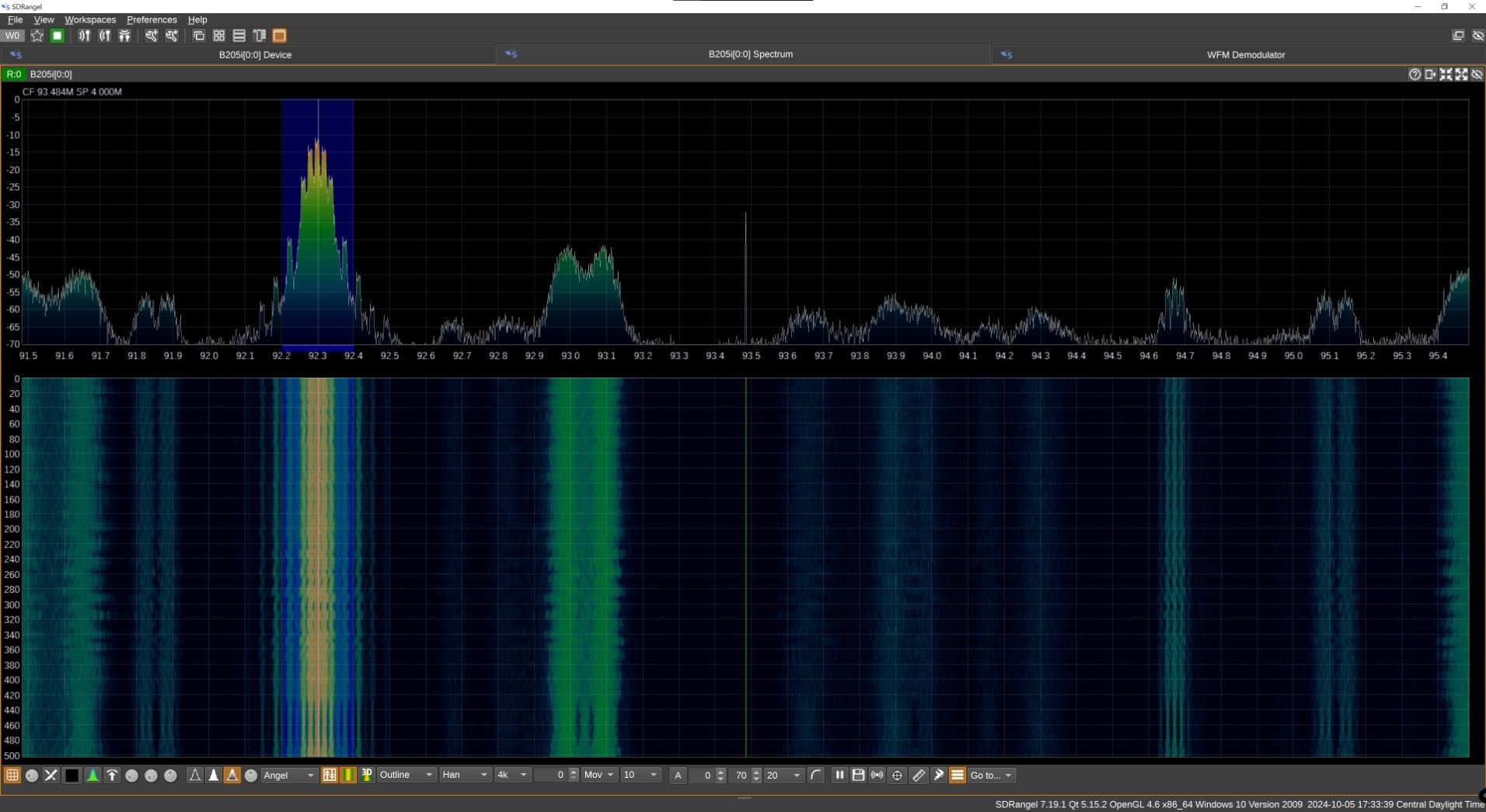The image size is (1486, 812).
Task: Click the star configuration presets icon
Action: click(x=37, y=36)
